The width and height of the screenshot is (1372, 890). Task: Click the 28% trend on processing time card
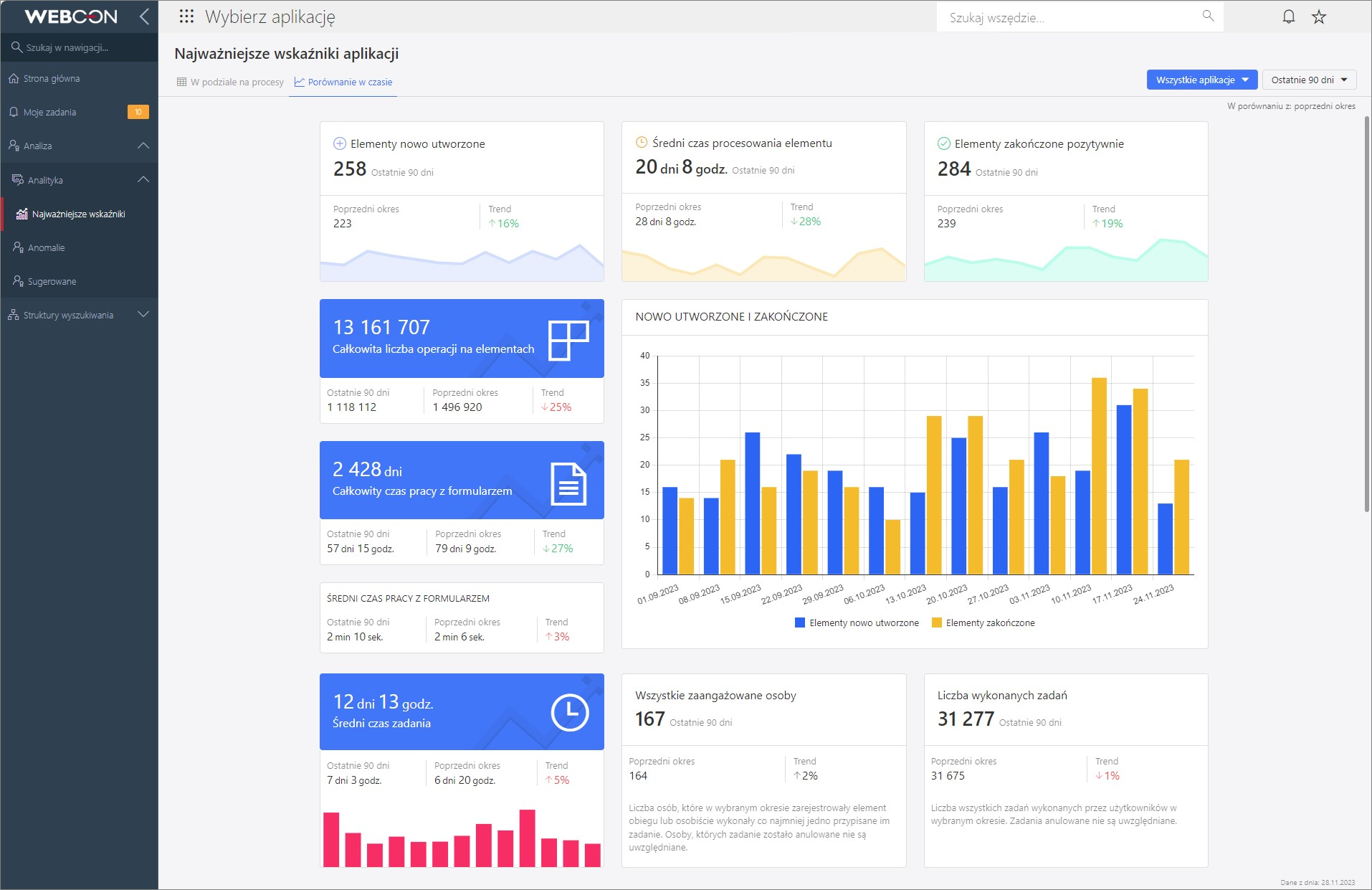point(805,221)
